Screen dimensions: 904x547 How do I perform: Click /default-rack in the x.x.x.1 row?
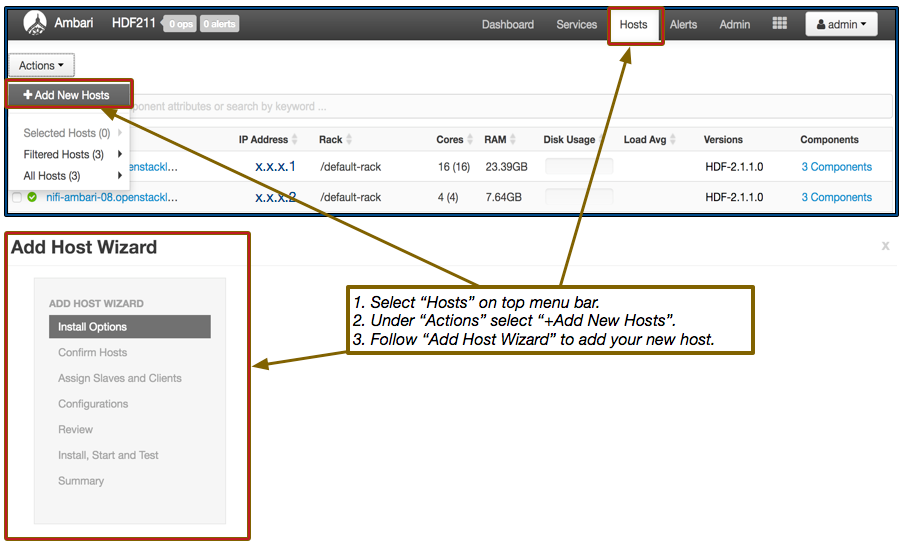351,167
